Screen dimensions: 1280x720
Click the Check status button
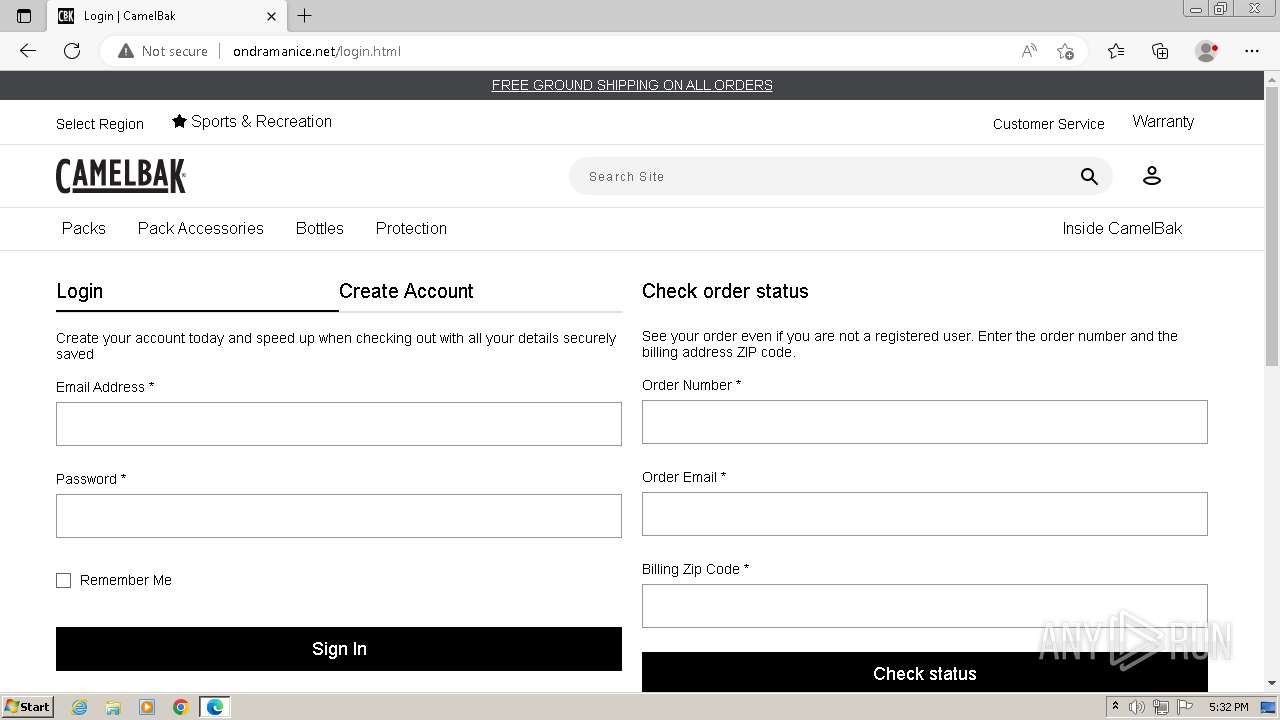pyautogui.click(x=924, y=673)
